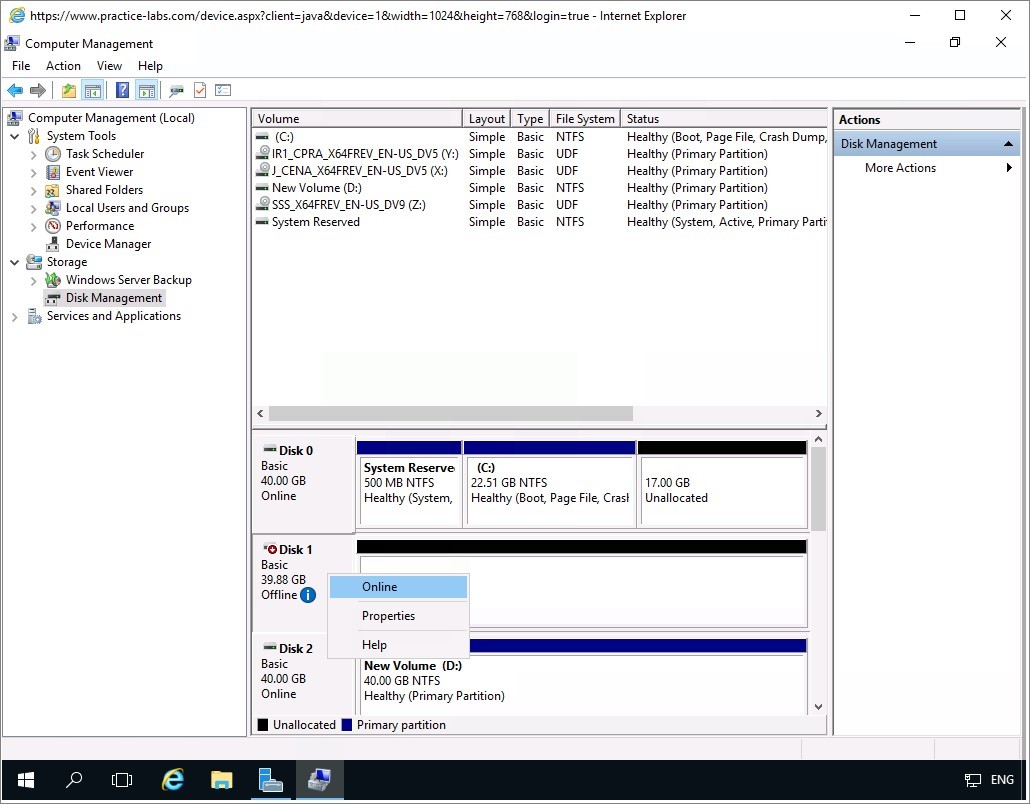Open File Explorer from the taskbar
1030x804 pixels.
pyautogui.click(x=221, y=780)
